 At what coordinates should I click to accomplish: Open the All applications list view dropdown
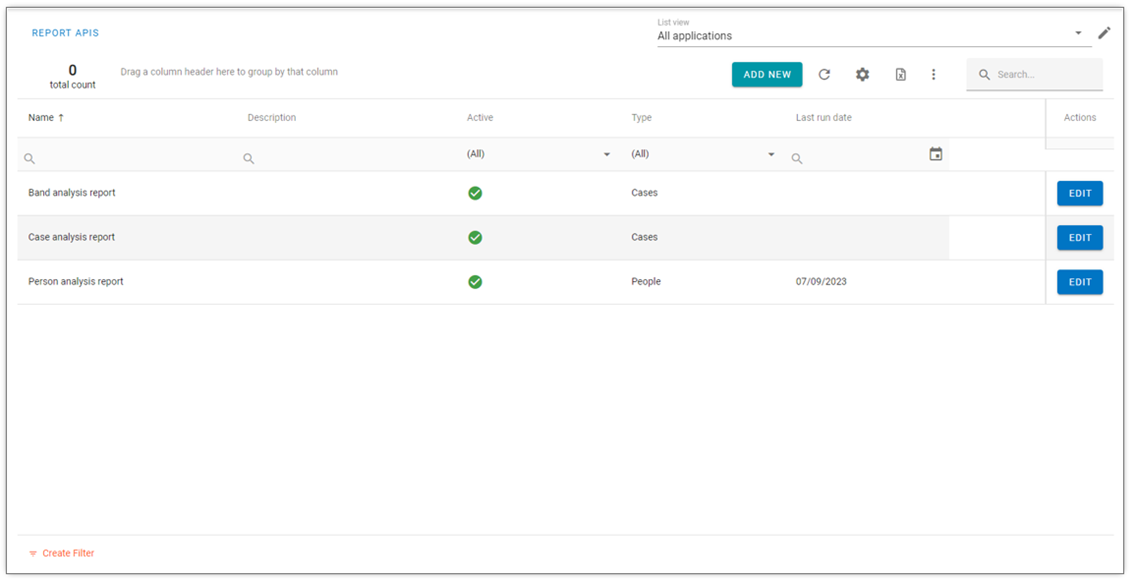click(x=874, y=36)
